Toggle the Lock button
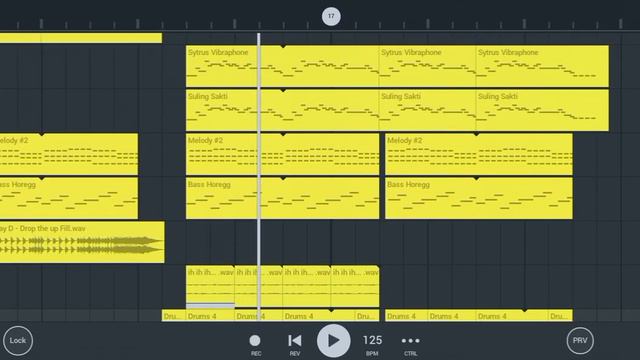Viewport: 640px width, 360px height. [x=18, y=340]
